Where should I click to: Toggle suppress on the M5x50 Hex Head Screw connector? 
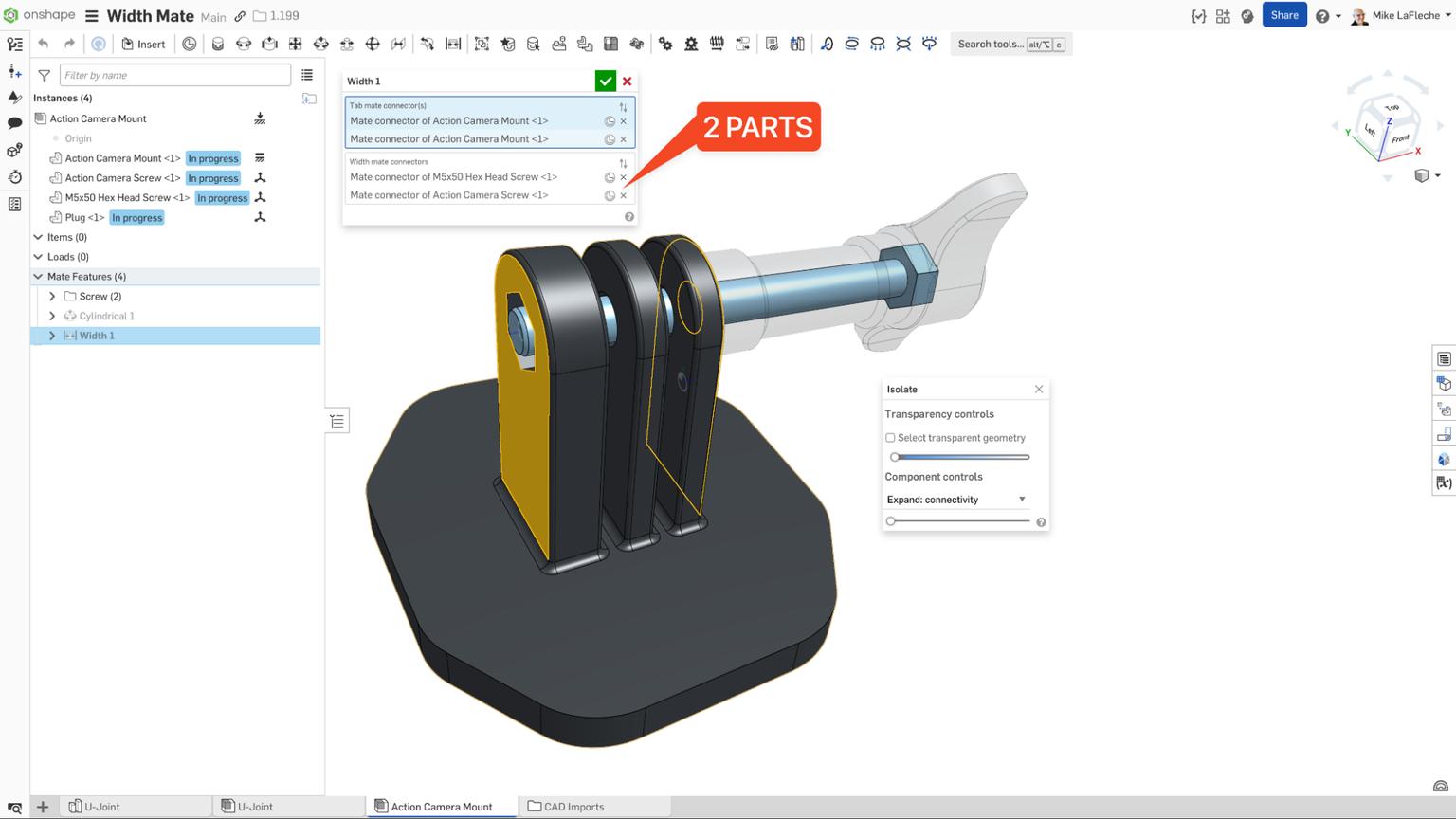[x=610, y=177]
